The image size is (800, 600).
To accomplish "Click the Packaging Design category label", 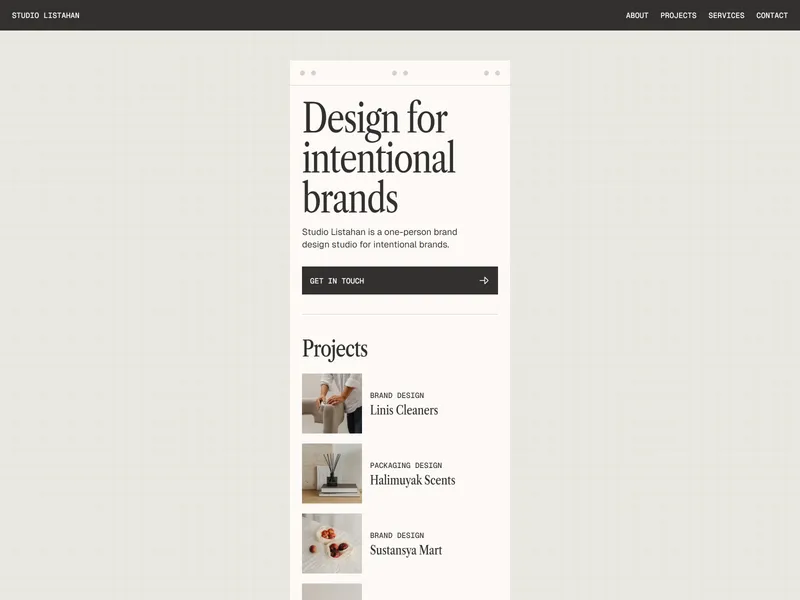I will pos(406,465).
